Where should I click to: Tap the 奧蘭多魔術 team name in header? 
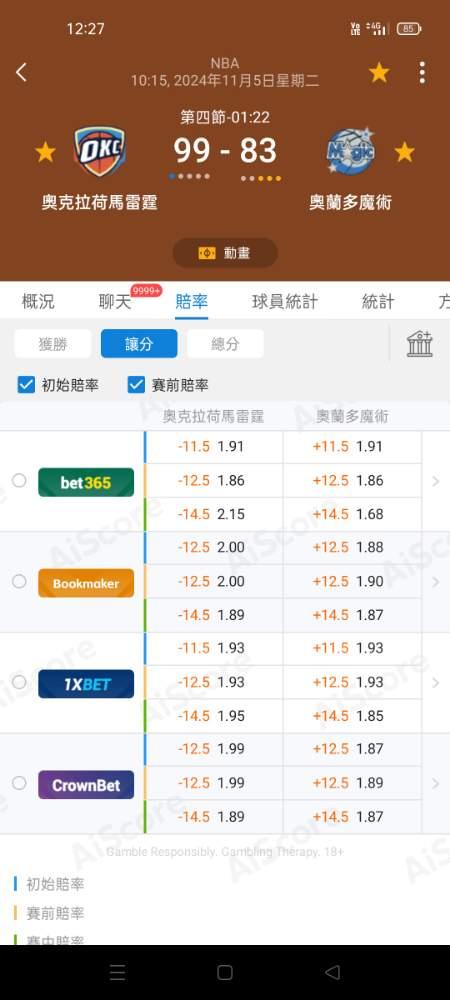(x=350, y=203)
